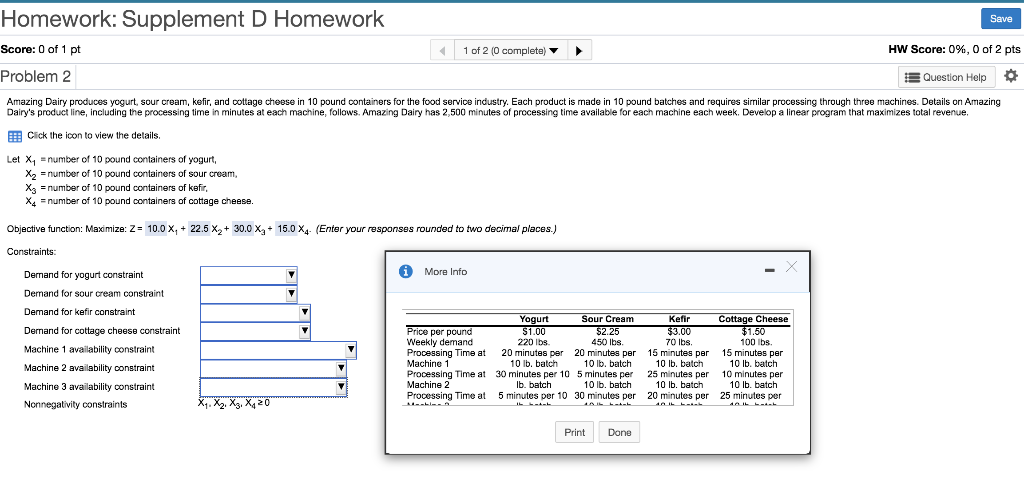The width and height of the screenshot is (1024, 491).
Task: Click the table icon to view details
Action: click(x=14, y=136)
